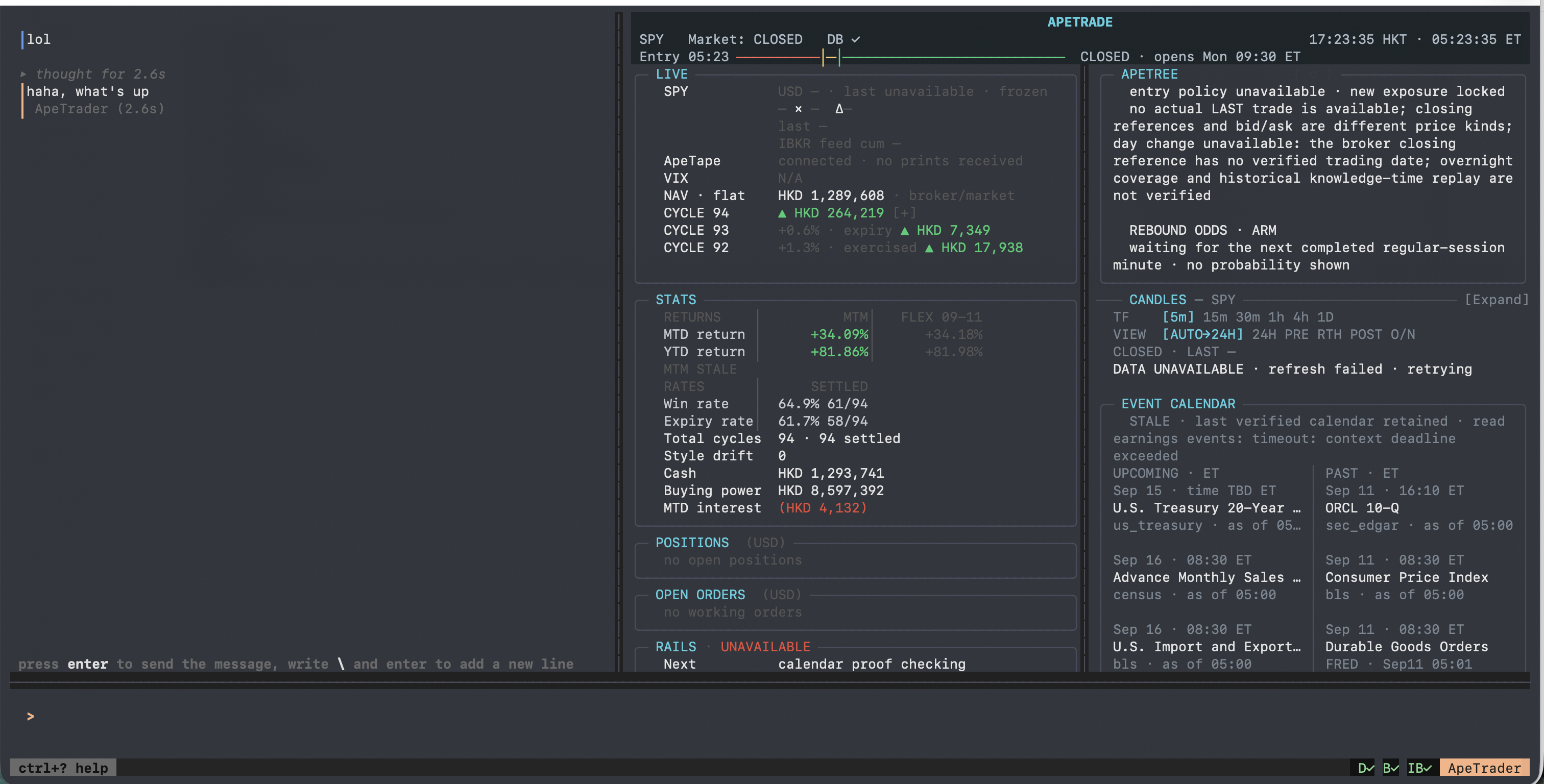The width and height of the screenshot is (1544, 784).
Task: Click the Win rate 64.9% 61/94 value
Action: 823,404
